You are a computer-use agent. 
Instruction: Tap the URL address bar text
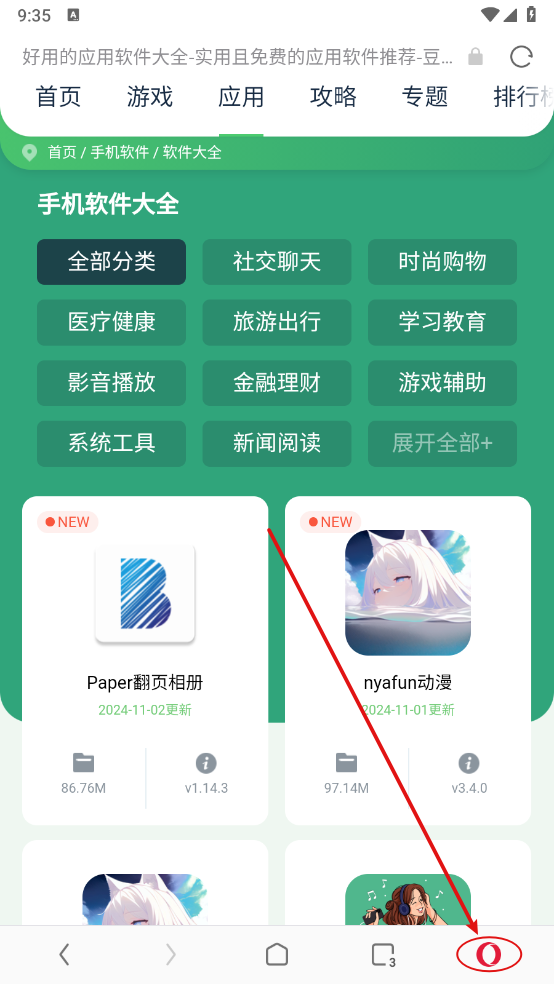(237, 57)
